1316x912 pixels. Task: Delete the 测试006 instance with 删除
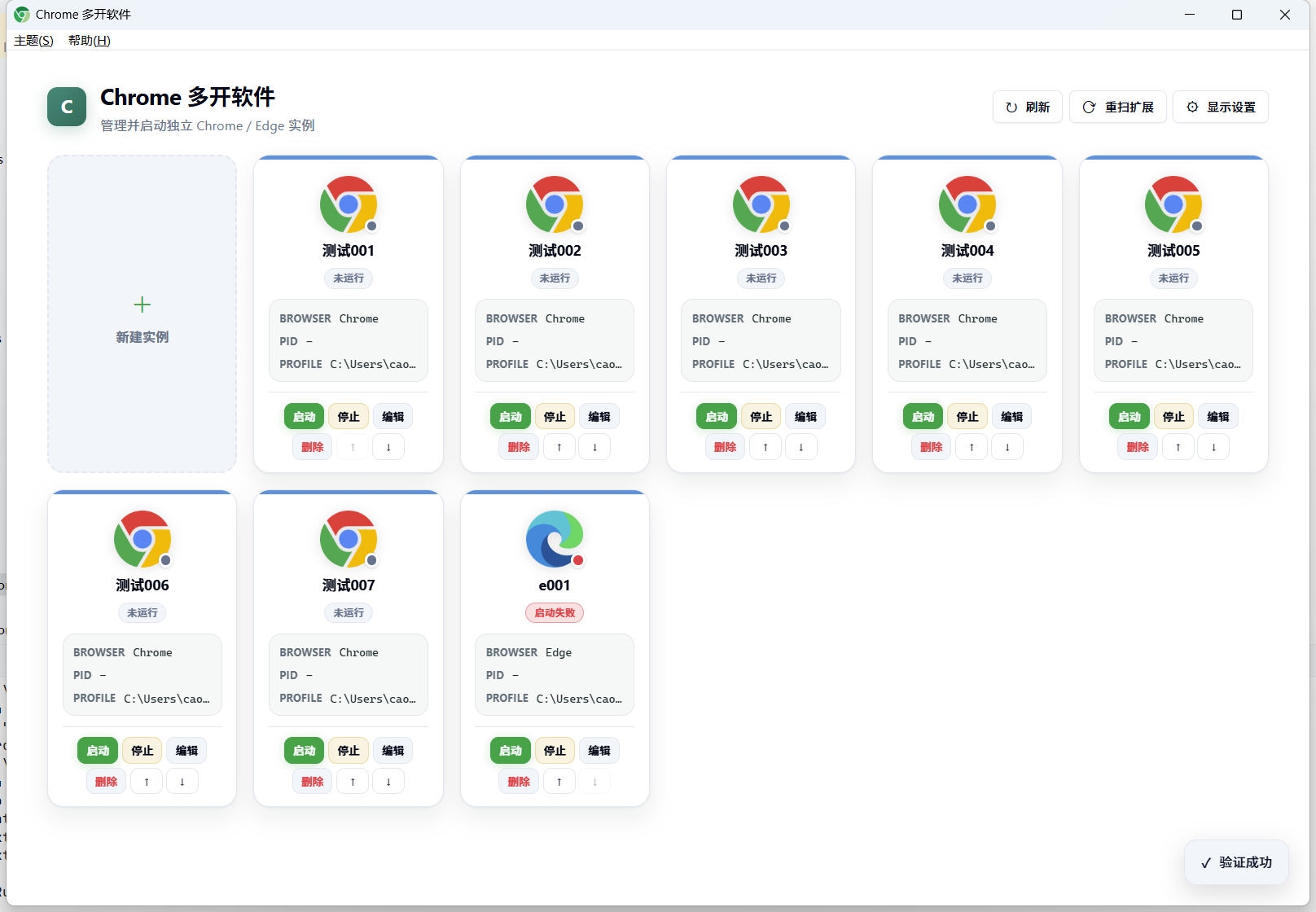pyautogui.click(x=107, y=782)
